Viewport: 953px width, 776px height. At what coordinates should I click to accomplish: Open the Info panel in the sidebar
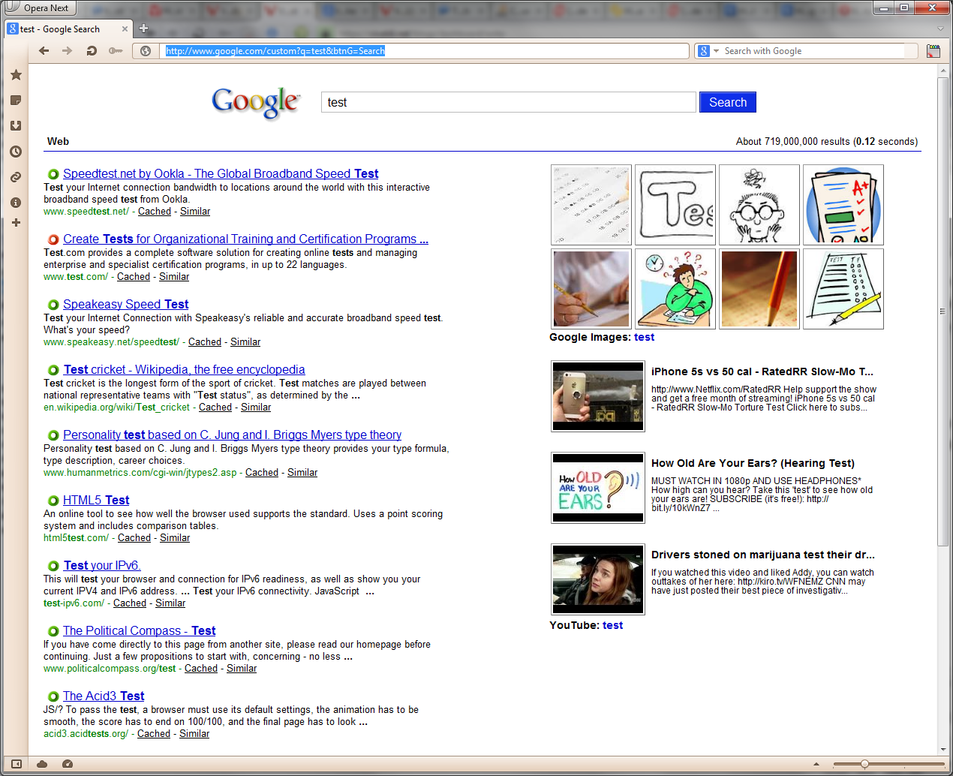16,202
